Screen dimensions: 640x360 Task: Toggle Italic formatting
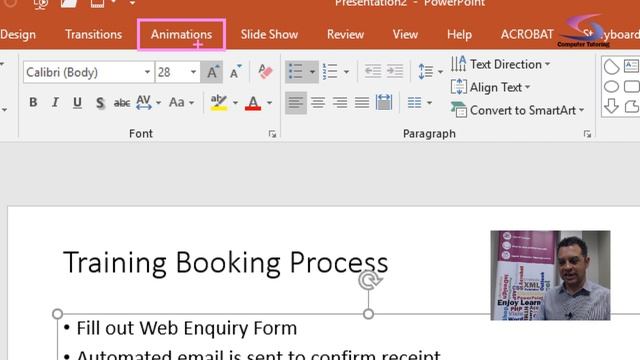tap(55, 102)
